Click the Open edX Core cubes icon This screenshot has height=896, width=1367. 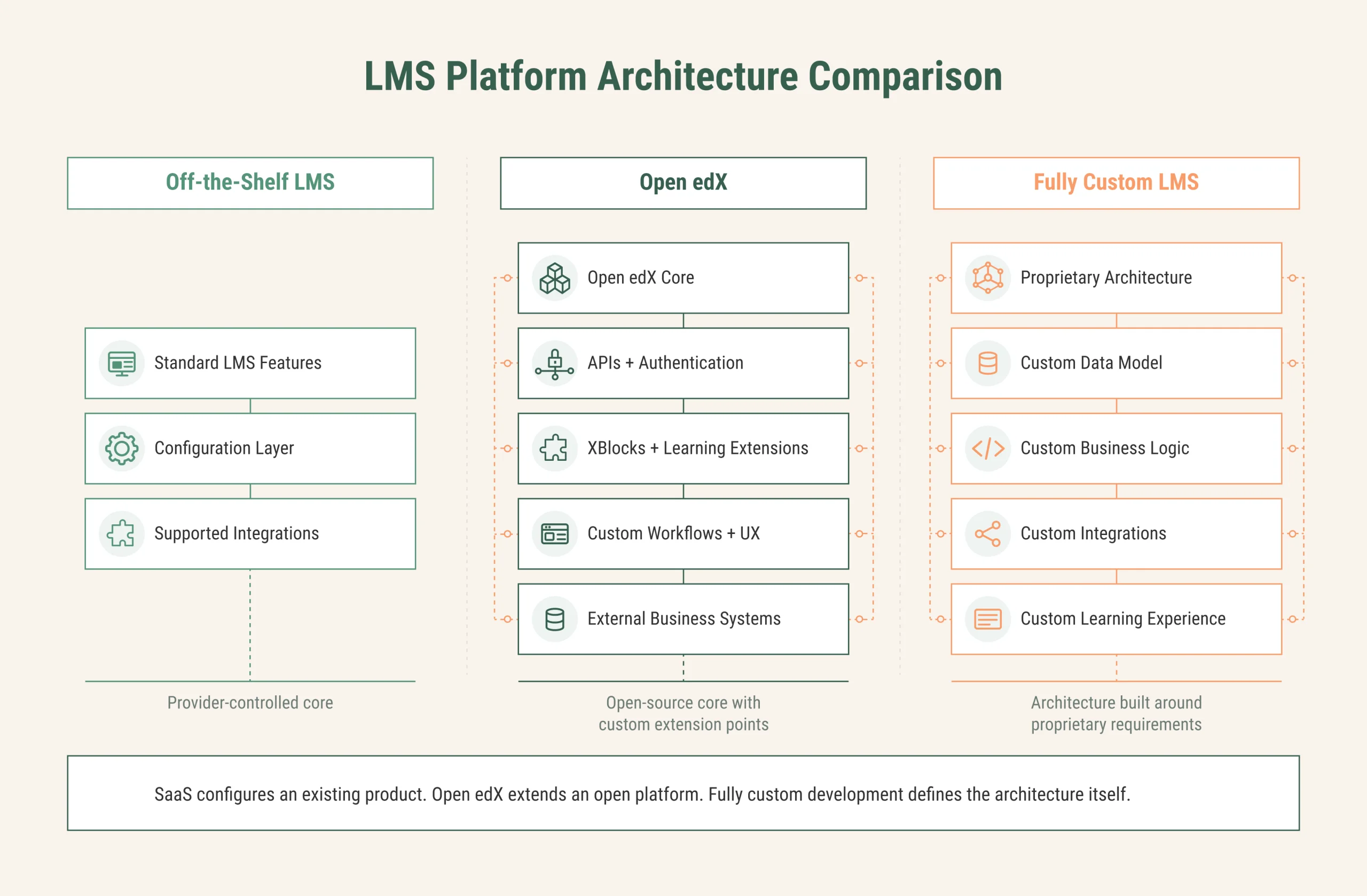point(555,279)
